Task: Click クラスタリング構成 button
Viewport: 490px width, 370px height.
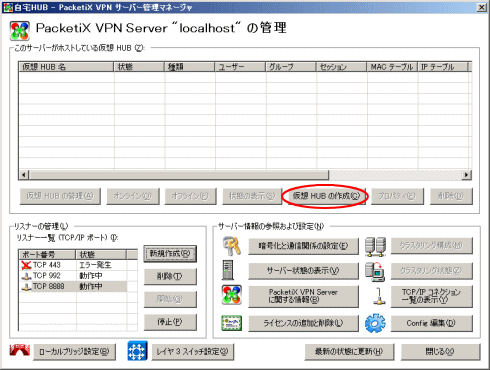Action: pos(432,246)
